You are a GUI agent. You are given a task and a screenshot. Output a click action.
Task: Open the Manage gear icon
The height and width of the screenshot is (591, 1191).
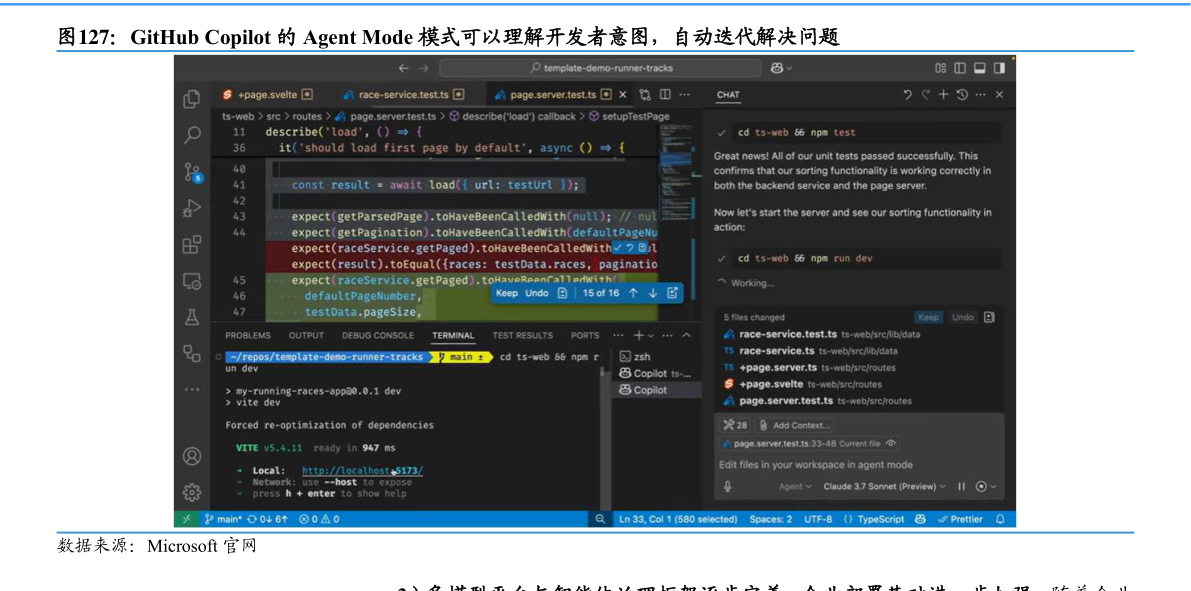click(191, 493)
